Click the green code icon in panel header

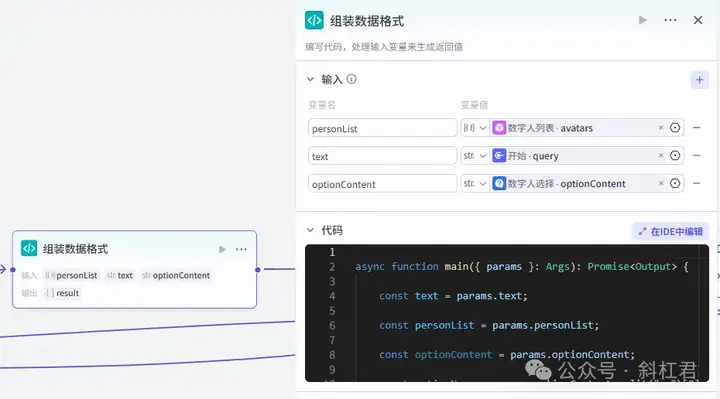click(x=314, y=20)
